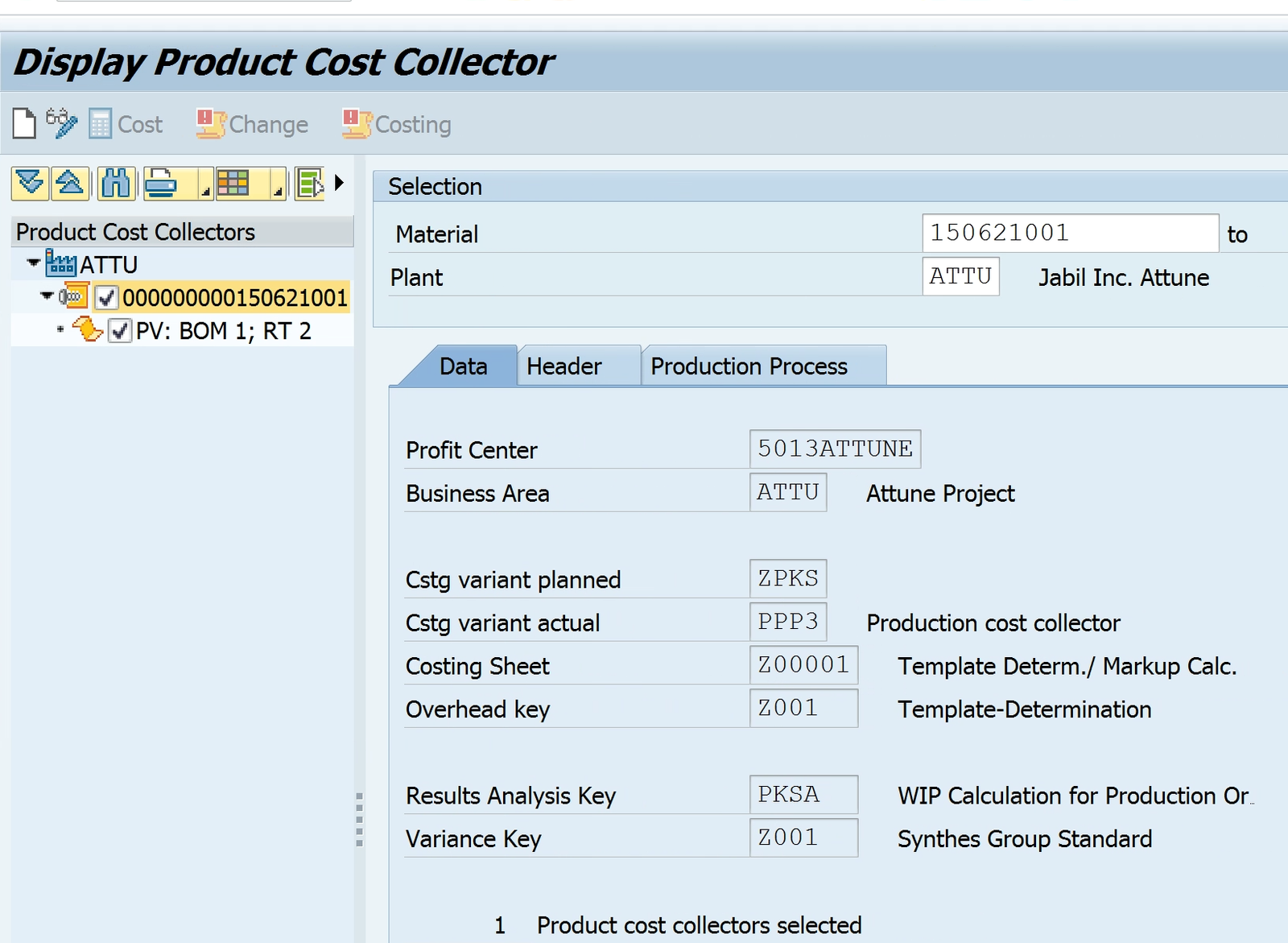Uncheck the 000000000150621001 checkbox
Viewport: 1288px width, 943px height.
[x=106, y=298]
